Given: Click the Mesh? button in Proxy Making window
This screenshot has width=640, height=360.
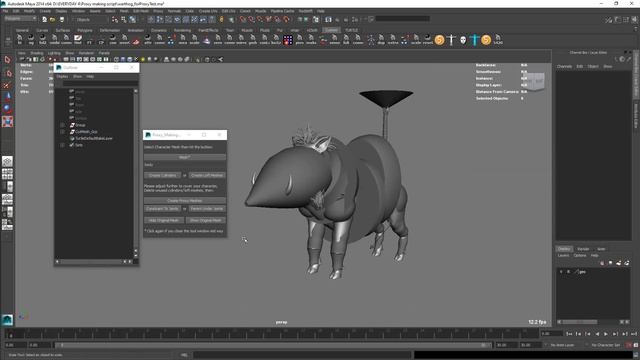Looking at the screenshot, I should [185, 157].
